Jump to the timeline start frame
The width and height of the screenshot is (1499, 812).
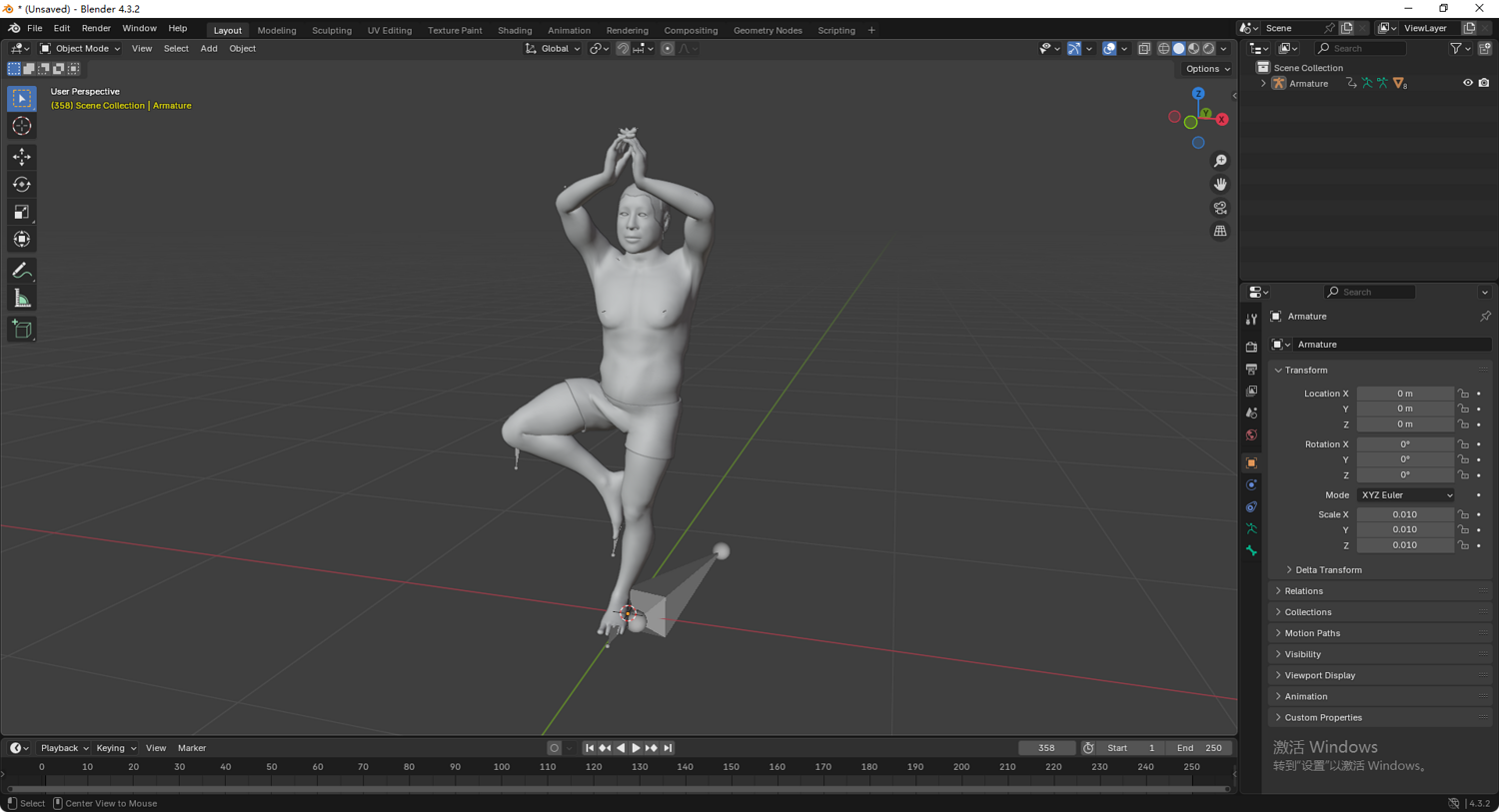coord(590,748)
